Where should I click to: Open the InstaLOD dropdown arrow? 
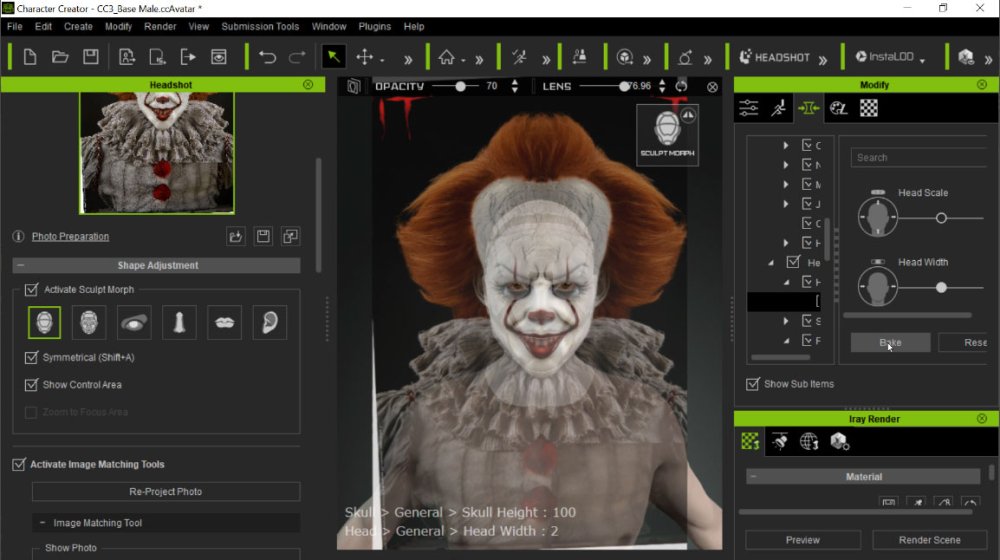[922, 61]
